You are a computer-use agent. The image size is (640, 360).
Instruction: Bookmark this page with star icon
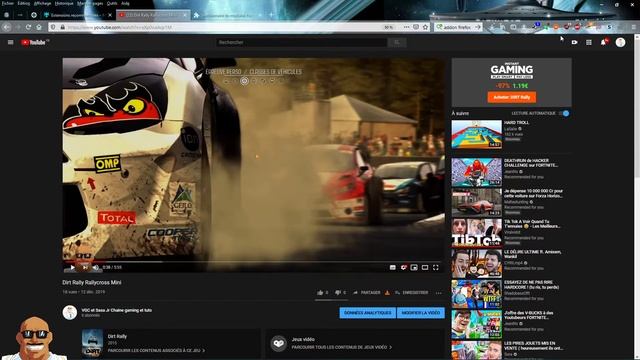coord(425,27)
